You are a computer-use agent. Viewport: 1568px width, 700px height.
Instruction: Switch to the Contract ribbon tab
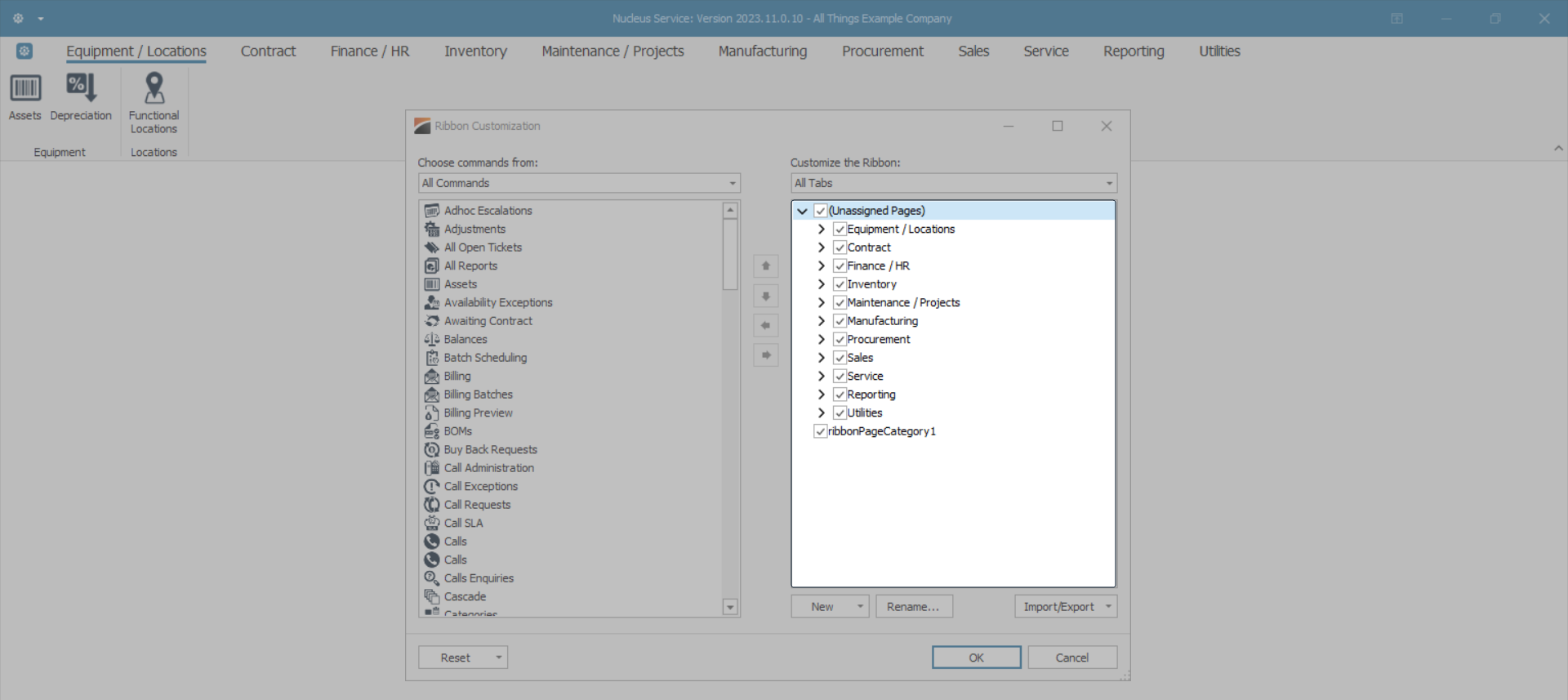(268, 51)
